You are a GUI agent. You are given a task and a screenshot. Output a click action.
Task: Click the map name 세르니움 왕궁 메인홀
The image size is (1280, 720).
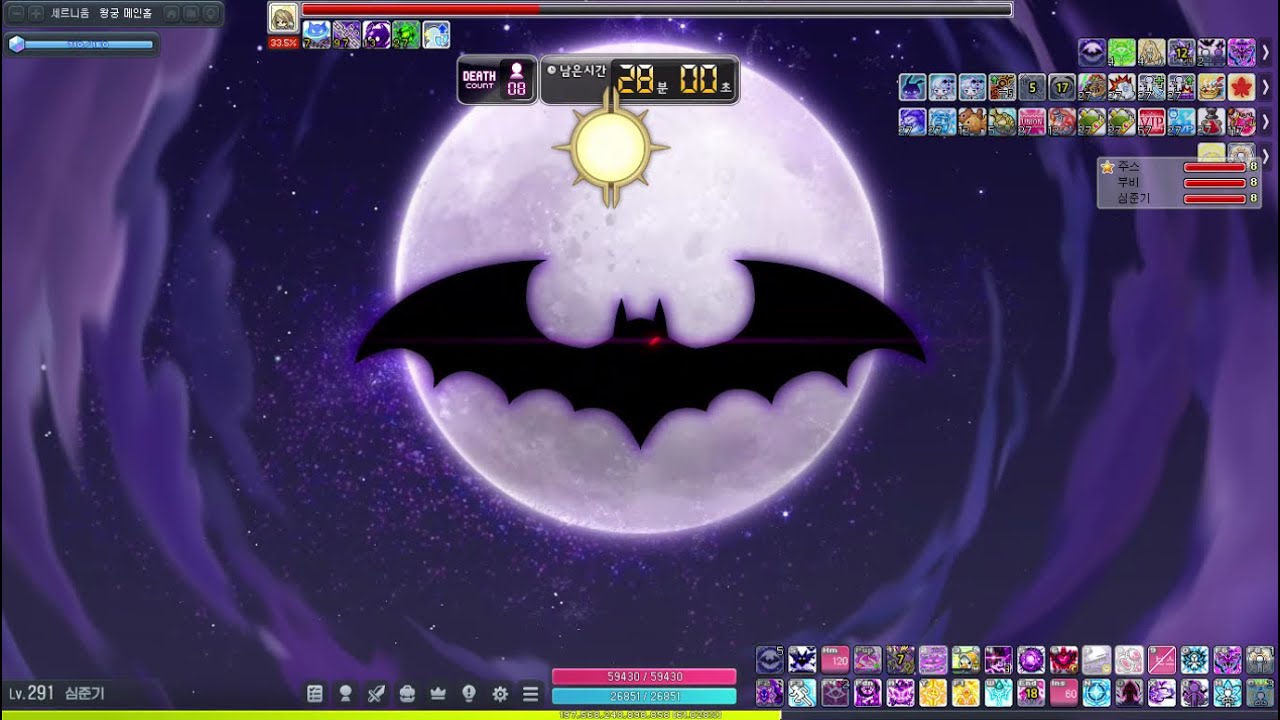[102, 14]
